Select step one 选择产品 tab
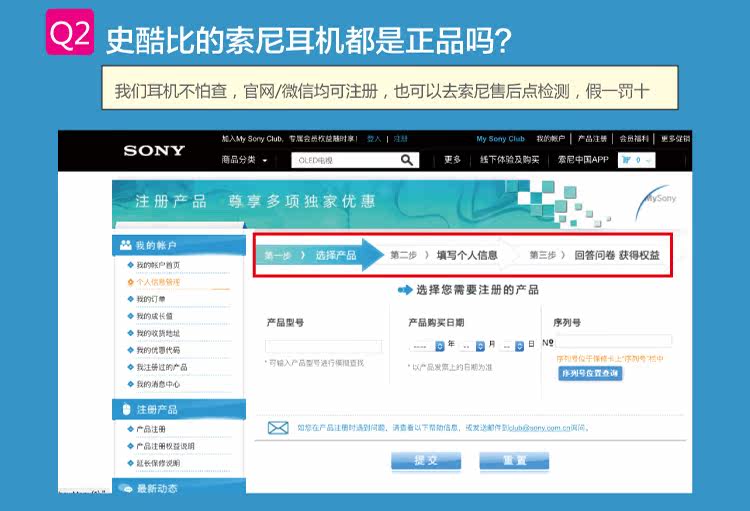Viewport: 750px width, 511px height. point(320,256)
